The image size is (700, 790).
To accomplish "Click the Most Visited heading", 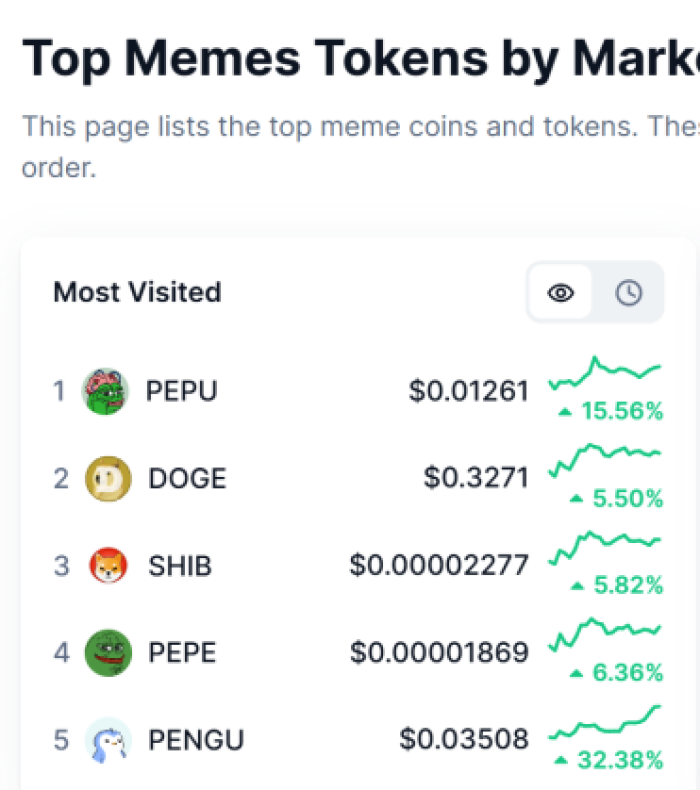I will [x=137, y=293].
